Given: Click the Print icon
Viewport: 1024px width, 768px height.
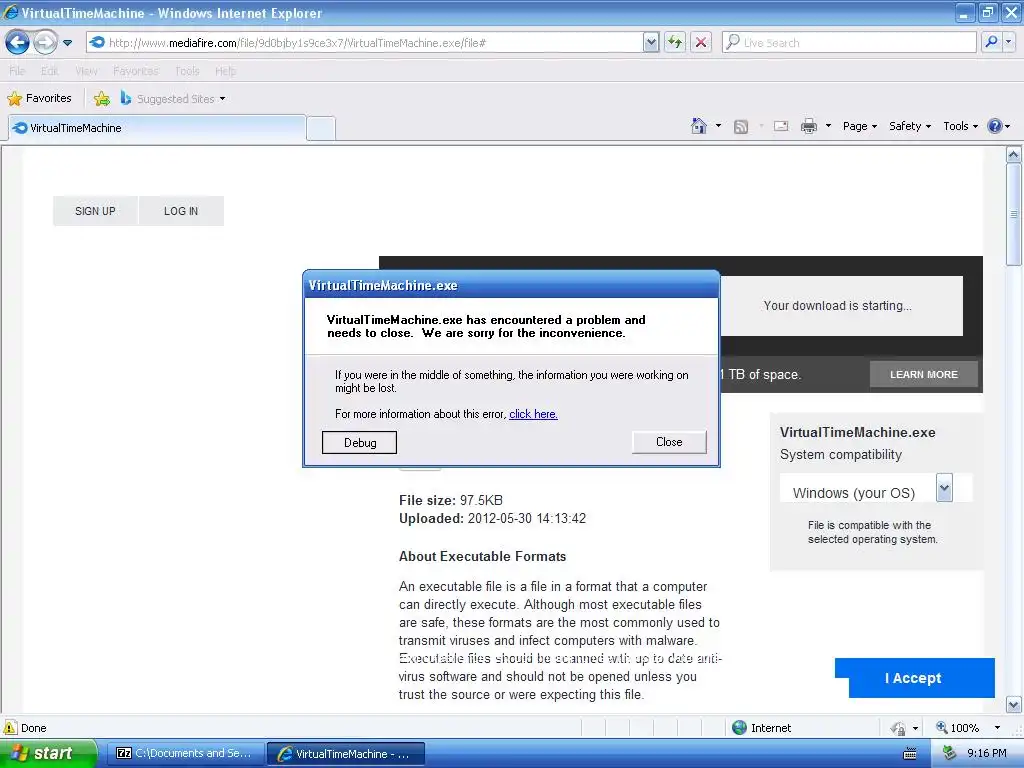Looking at the screenshot, I should click(808, 126).
